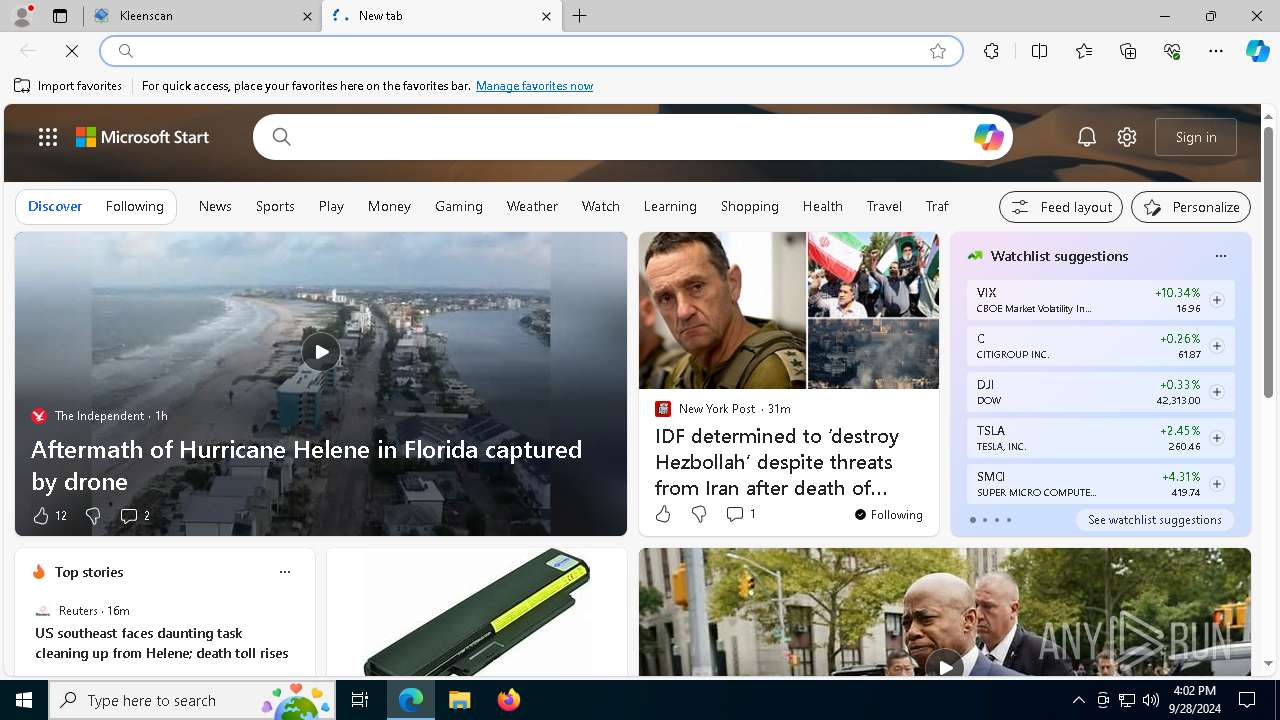
Task: Play the Hurricane Helene drone video
Action: pos(320,352)
